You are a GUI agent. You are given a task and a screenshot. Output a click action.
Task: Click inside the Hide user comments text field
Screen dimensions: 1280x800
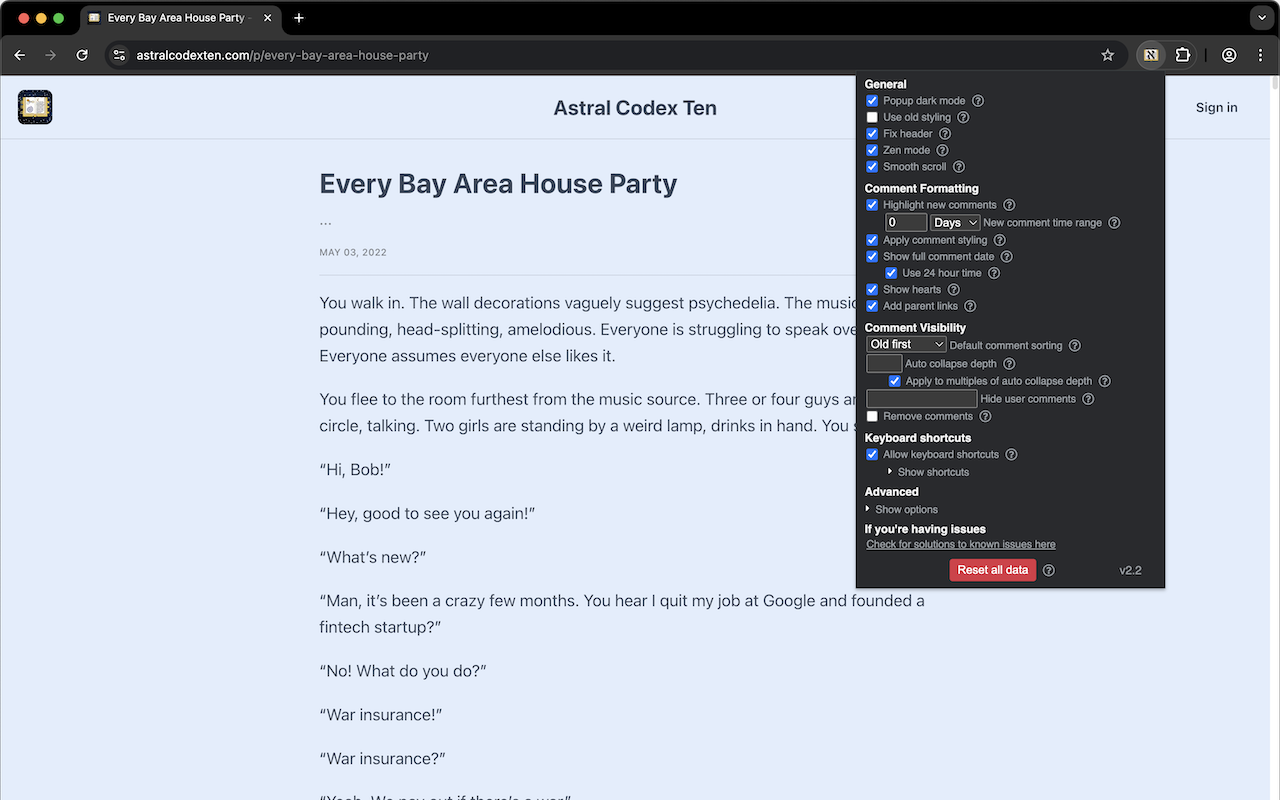point(921,398)
